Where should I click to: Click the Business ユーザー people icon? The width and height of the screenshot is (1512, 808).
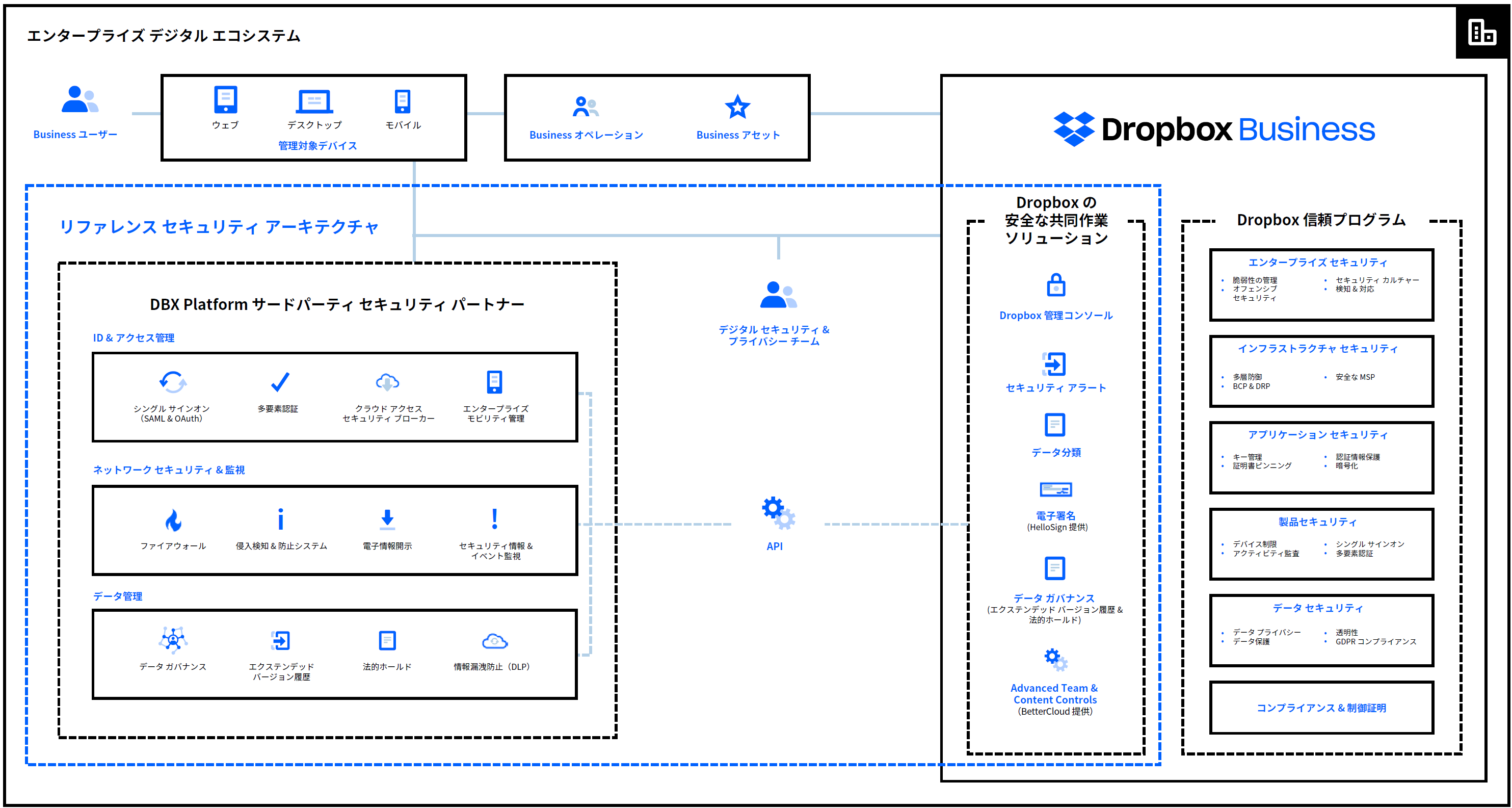click(x=80, y=99)
